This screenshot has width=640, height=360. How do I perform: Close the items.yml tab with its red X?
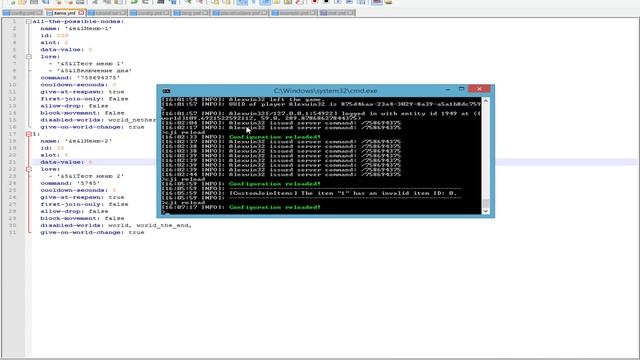[81, 13]
